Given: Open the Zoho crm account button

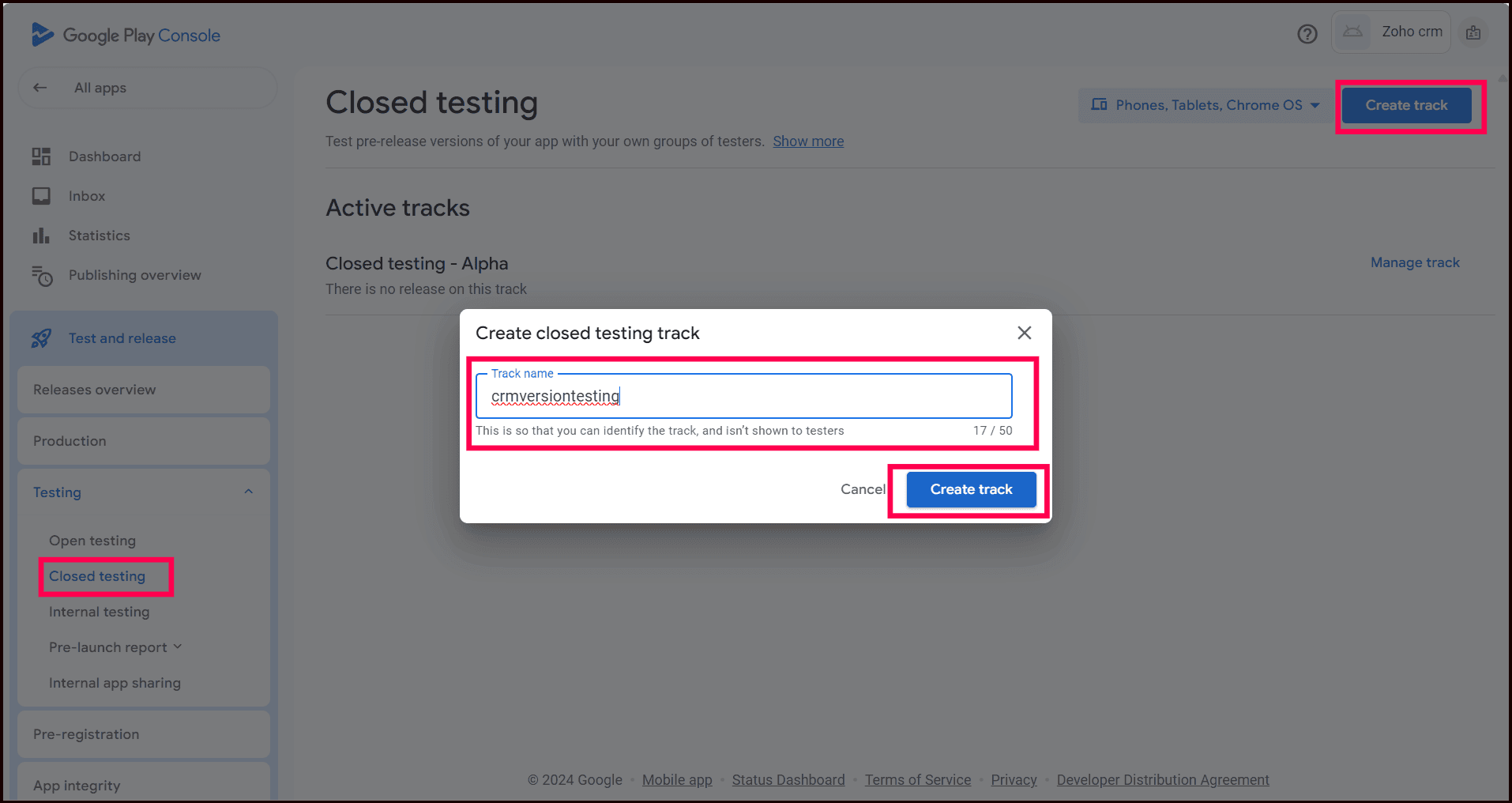Looking at the screenshot, I should point(1391,32).
